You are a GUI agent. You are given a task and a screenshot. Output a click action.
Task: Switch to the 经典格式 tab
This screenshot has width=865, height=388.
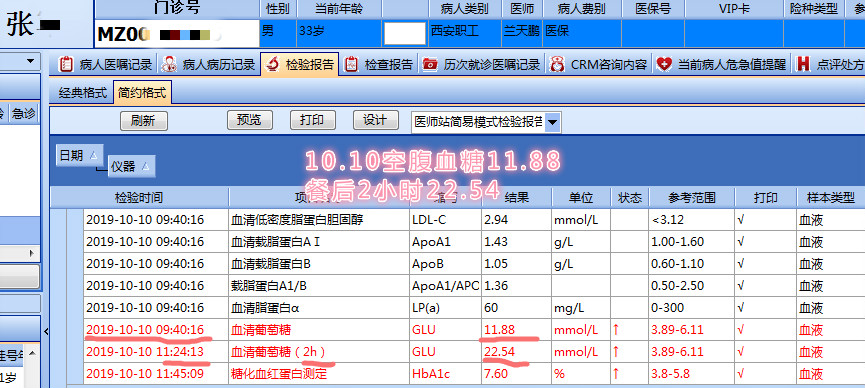pos(83,93)
